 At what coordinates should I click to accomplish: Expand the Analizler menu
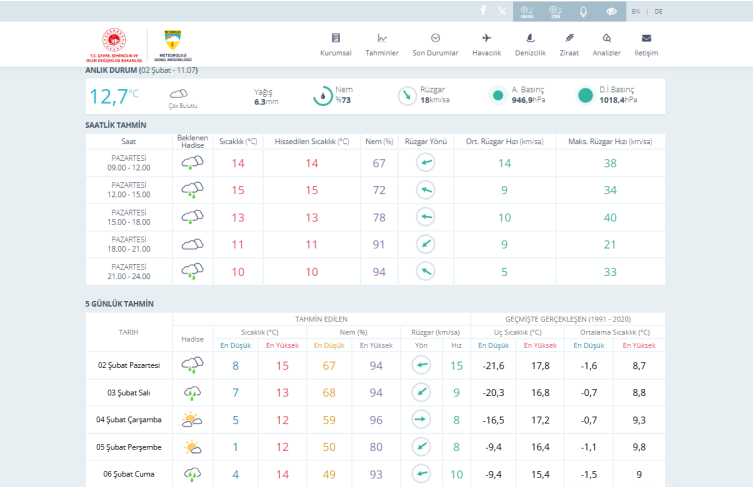[x=606, y=44]
